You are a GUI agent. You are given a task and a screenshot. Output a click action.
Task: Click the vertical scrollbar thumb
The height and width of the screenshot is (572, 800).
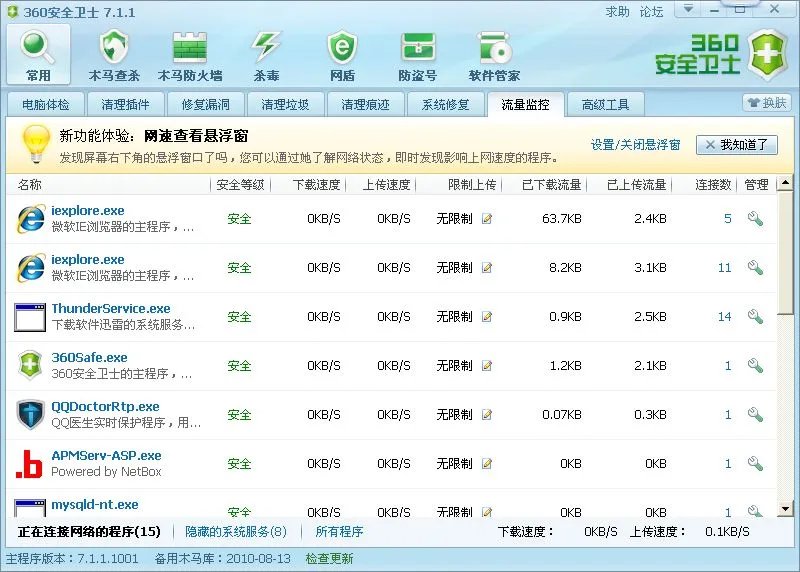[785, 253]
